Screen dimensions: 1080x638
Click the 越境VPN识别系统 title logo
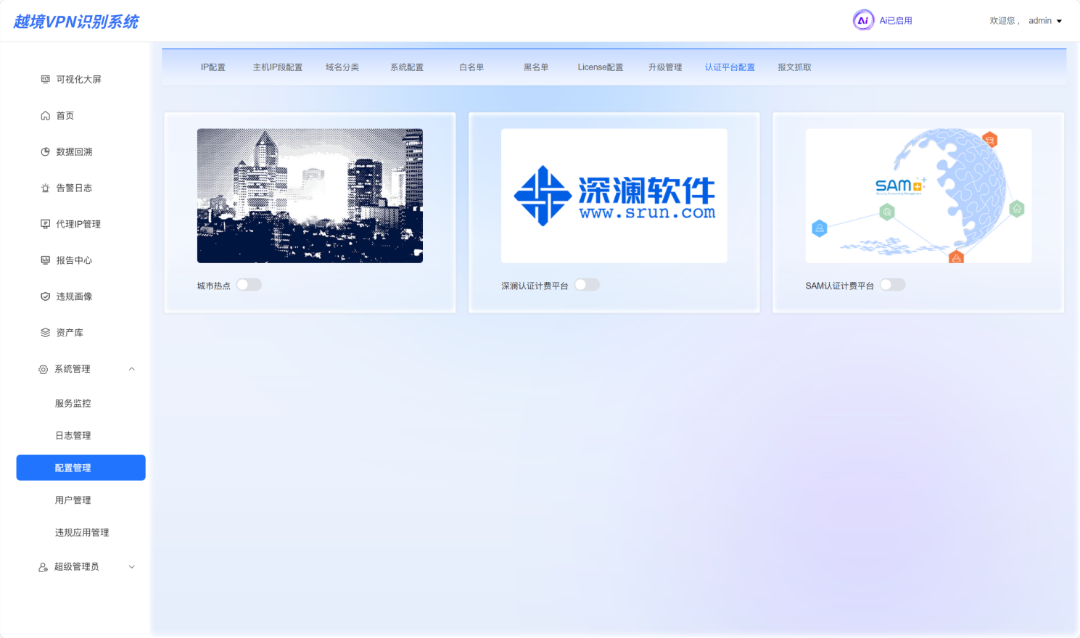pos(76,22)
